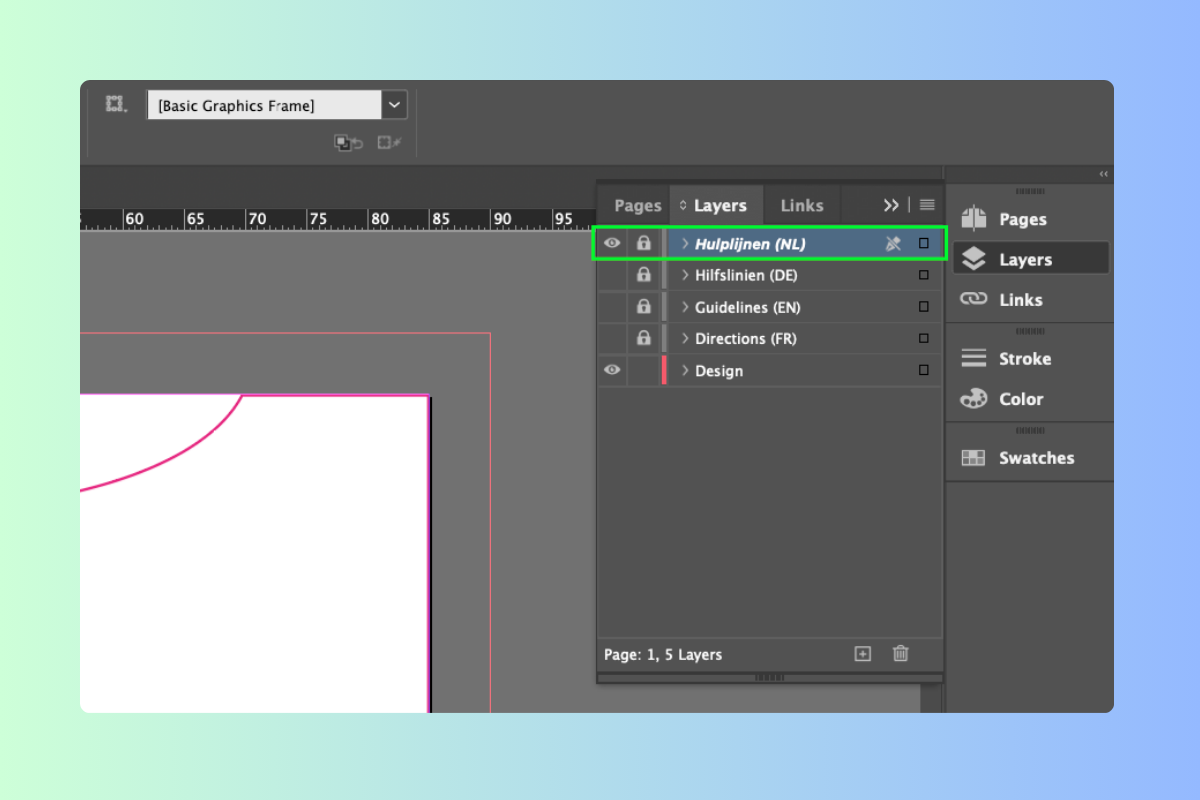1200x800 pixels.
Task: Click the selection square of Guidelines (EN)
Action: (924, 307)
